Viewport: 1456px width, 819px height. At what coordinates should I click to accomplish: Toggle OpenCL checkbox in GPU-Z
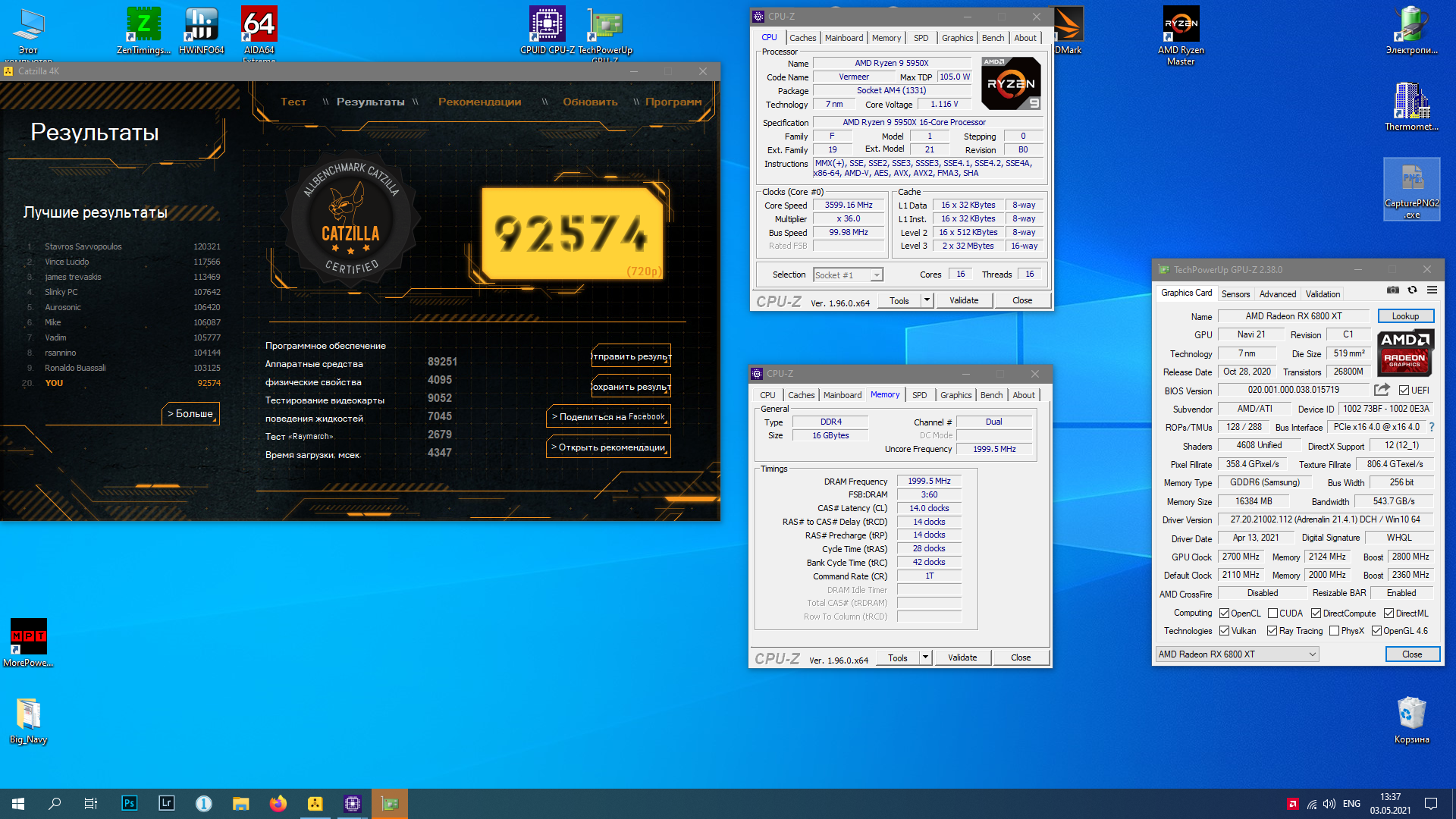click(x=1224, y=613)
